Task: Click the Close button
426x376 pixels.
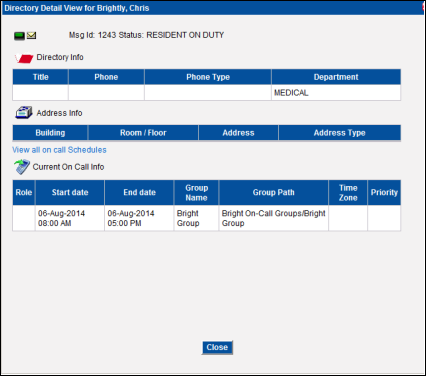Action: (217, 347)
